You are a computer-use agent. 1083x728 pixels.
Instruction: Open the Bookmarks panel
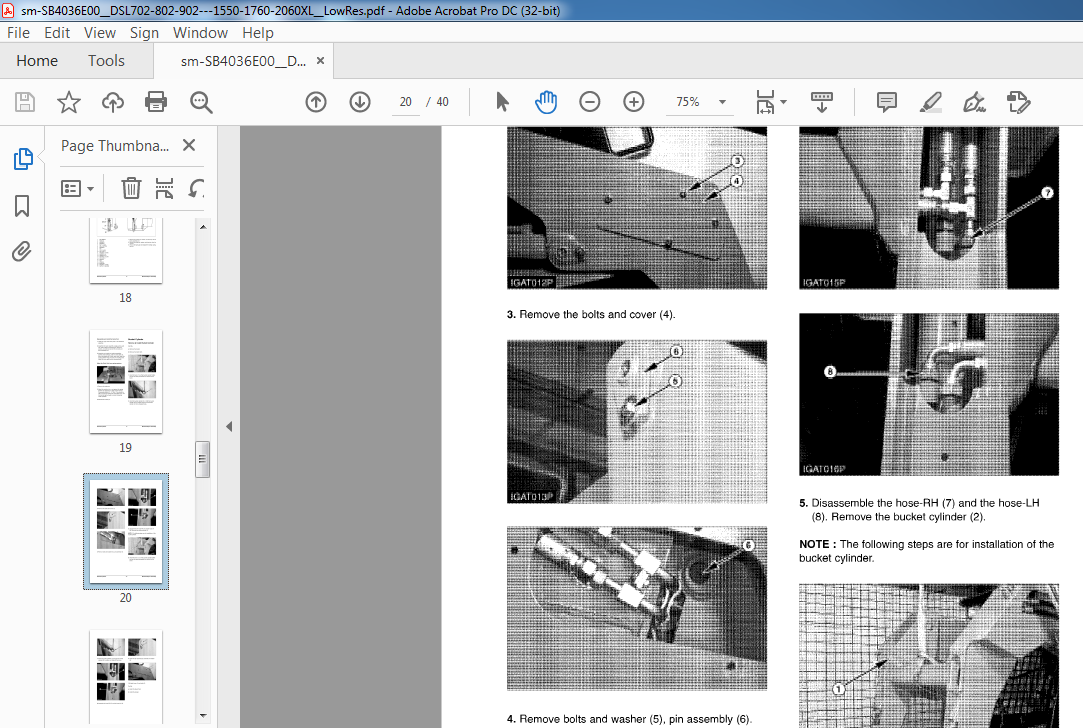(x=22, y=206)
